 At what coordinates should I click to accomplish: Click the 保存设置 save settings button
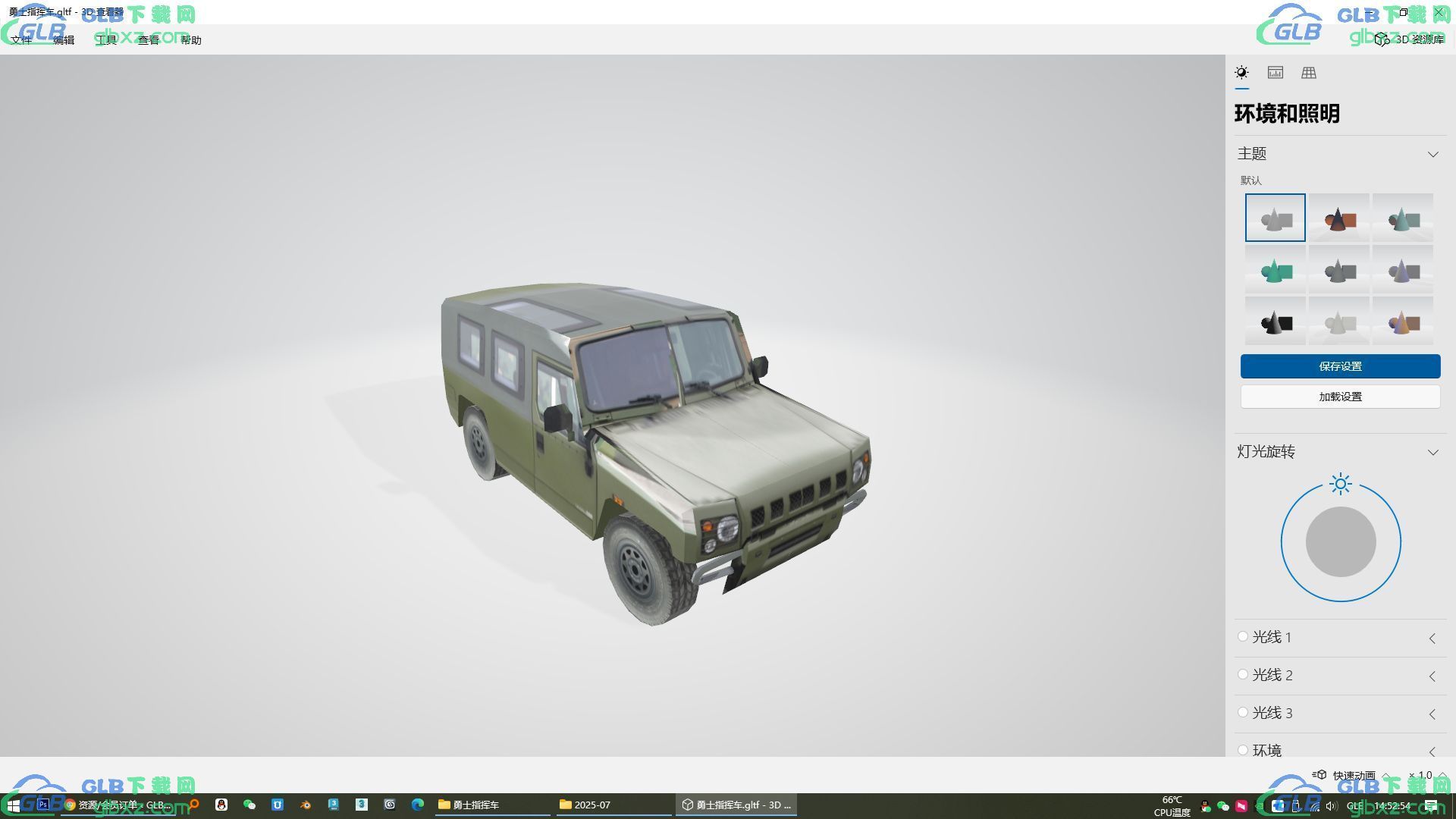(1340, 366)
